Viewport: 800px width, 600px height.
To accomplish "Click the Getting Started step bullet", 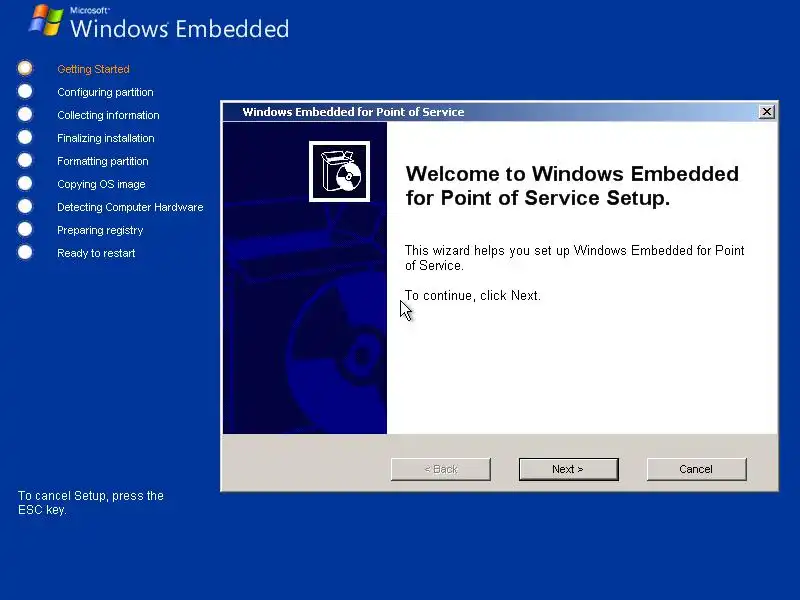I will click(25, 68).
